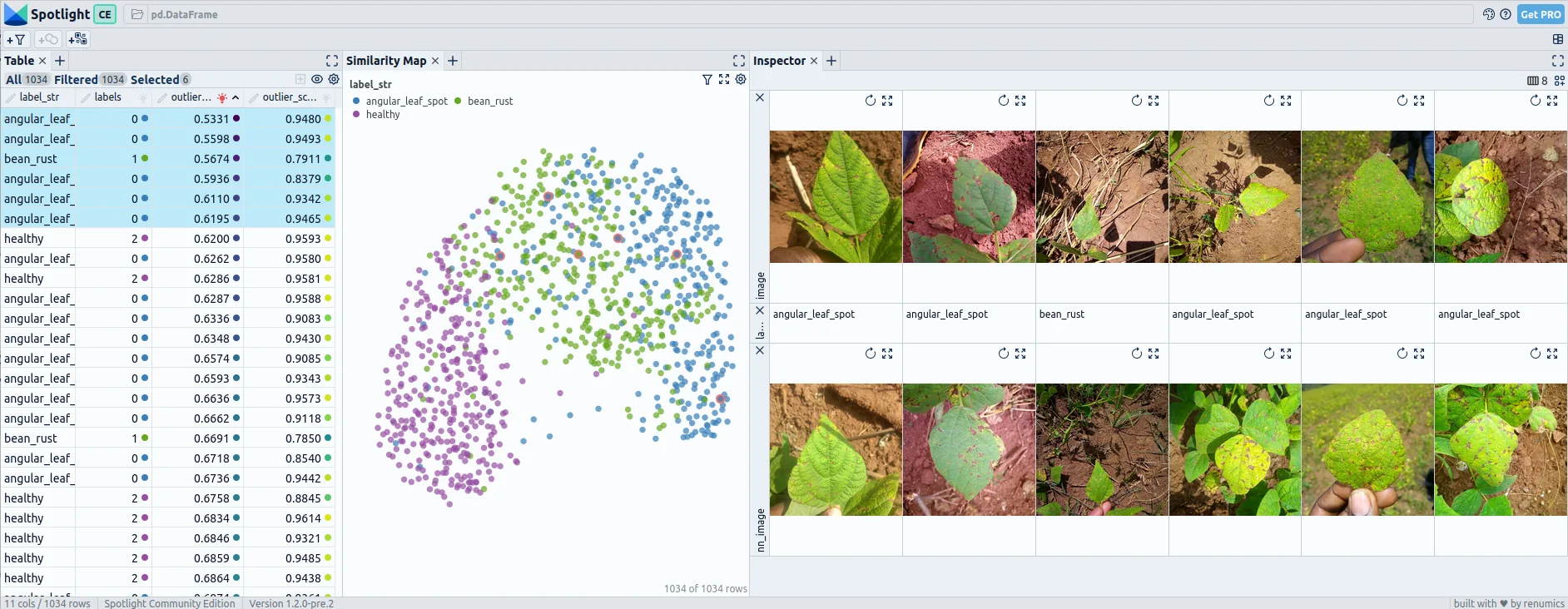Open the Similarity Map filter funnel
Image resolution: width=1568 pixels, height=609 pixels.
[707, 79]
